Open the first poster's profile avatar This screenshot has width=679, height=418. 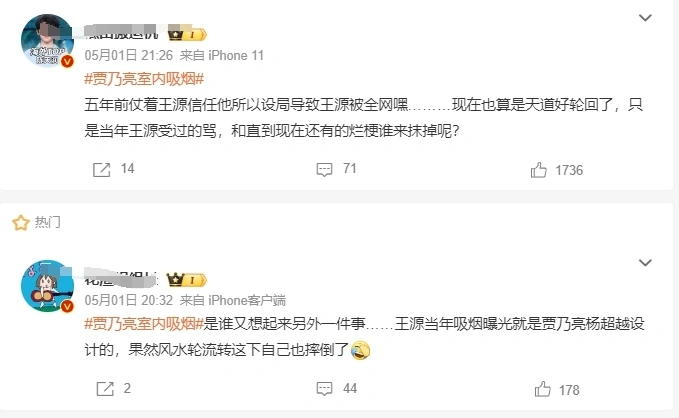pyautogui.click(x=47, y=42)
